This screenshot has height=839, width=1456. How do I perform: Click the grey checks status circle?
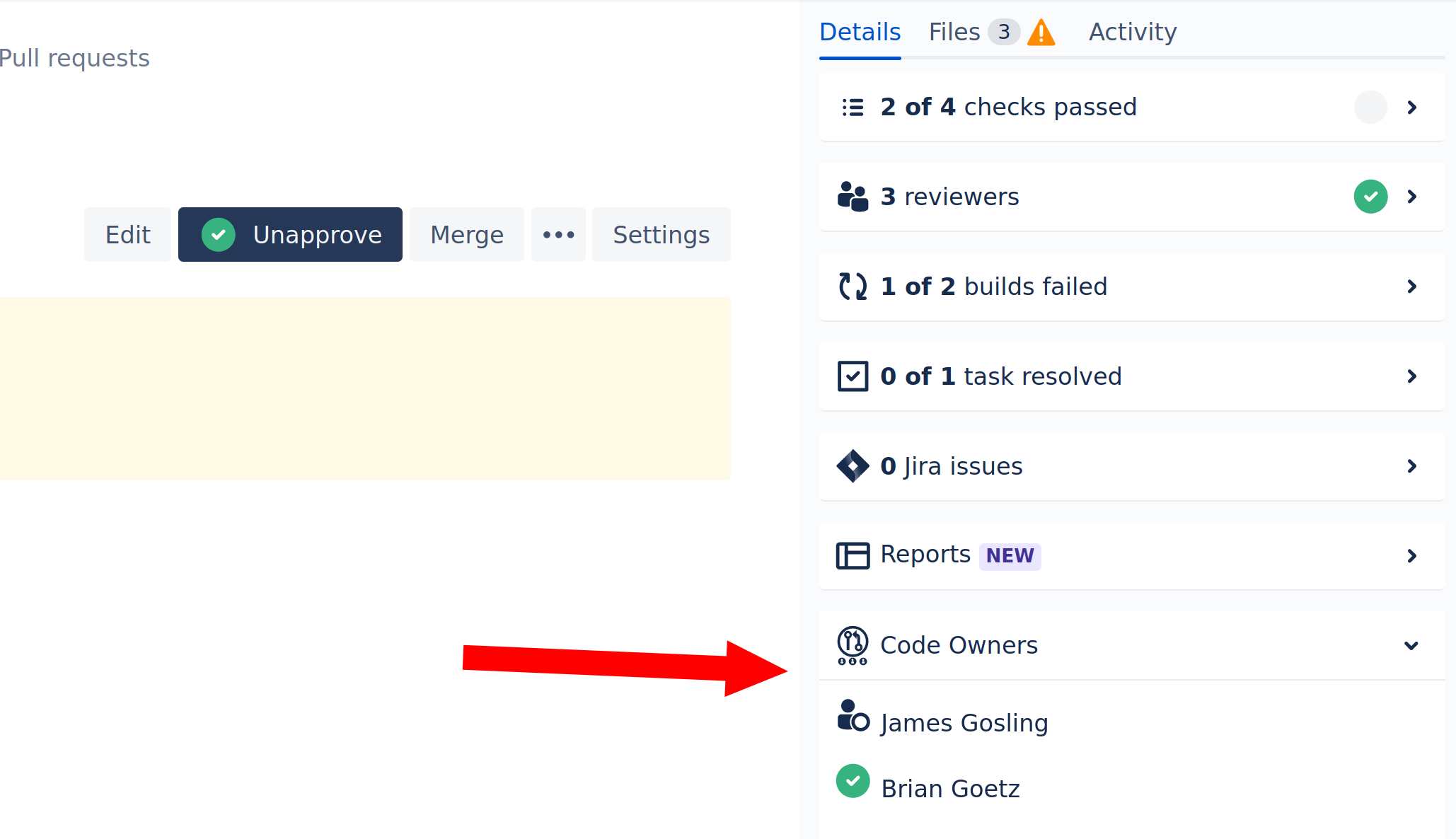tap(1370, 108)
